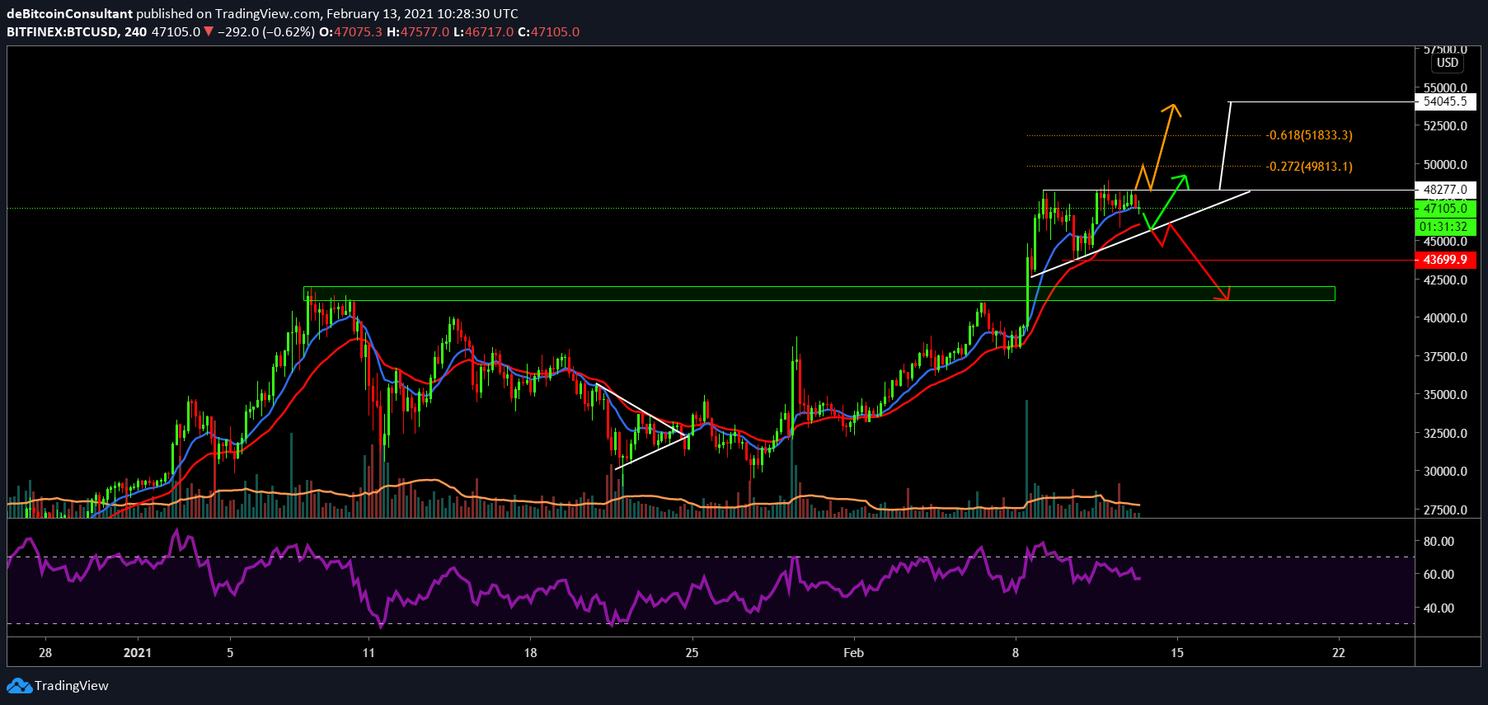This screenshot has width=1488, height=705.
Task: Click the 01:31:32 candle countdown label
Action: coord(1447,227)
